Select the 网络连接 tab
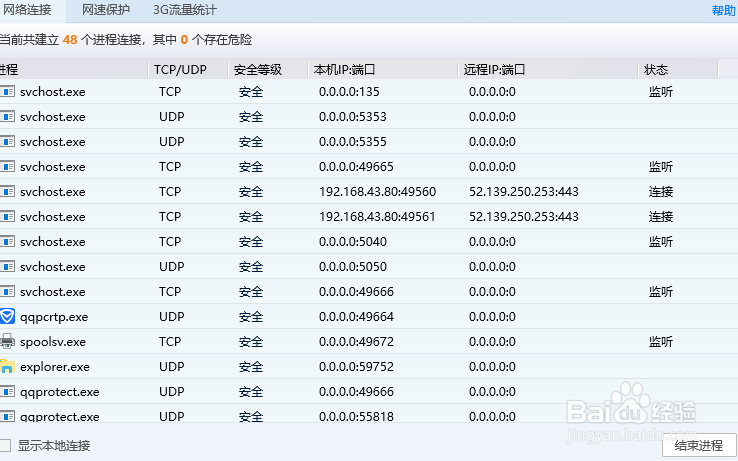The image size is (738, 461). click(27, 10)
